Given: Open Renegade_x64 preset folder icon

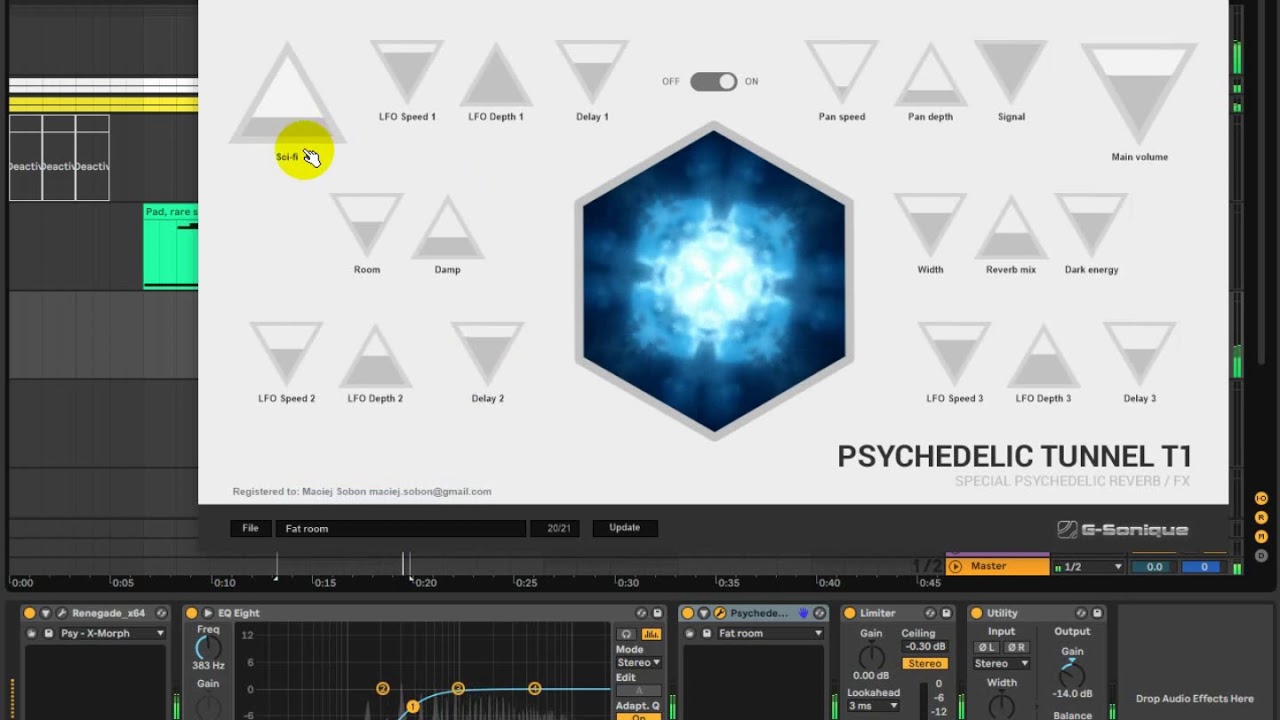Looking at the screenshot, I should click(x=31, y=633).
